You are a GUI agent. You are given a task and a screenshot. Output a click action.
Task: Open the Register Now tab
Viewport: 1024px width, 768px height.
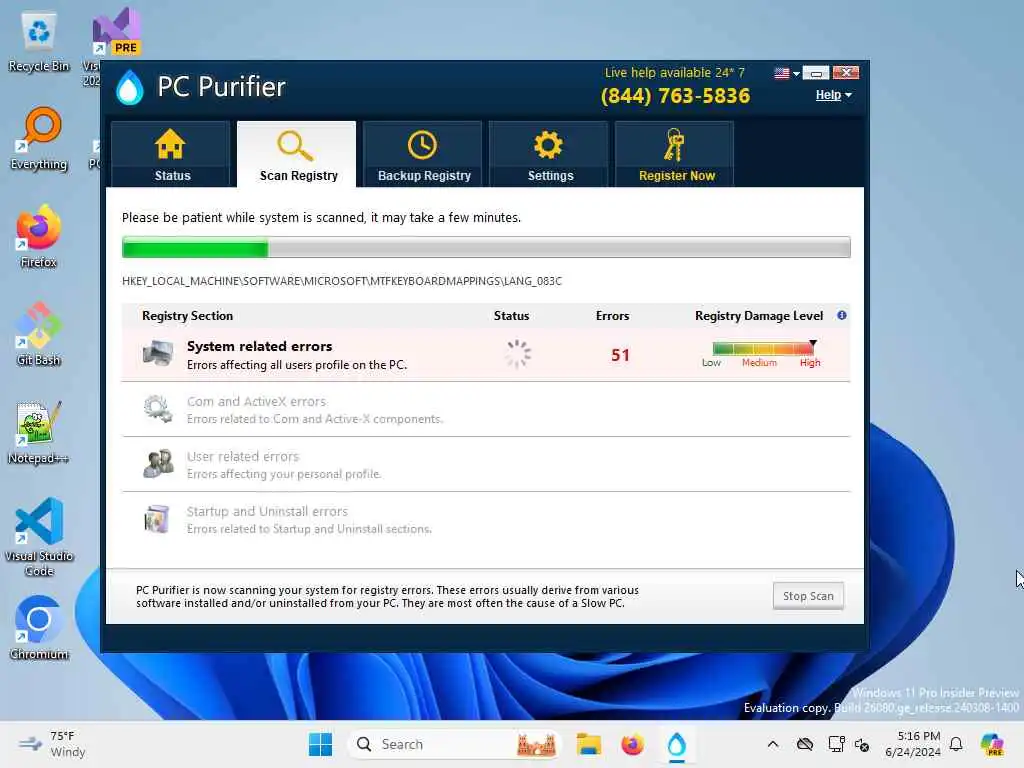(x=675, y=154)
